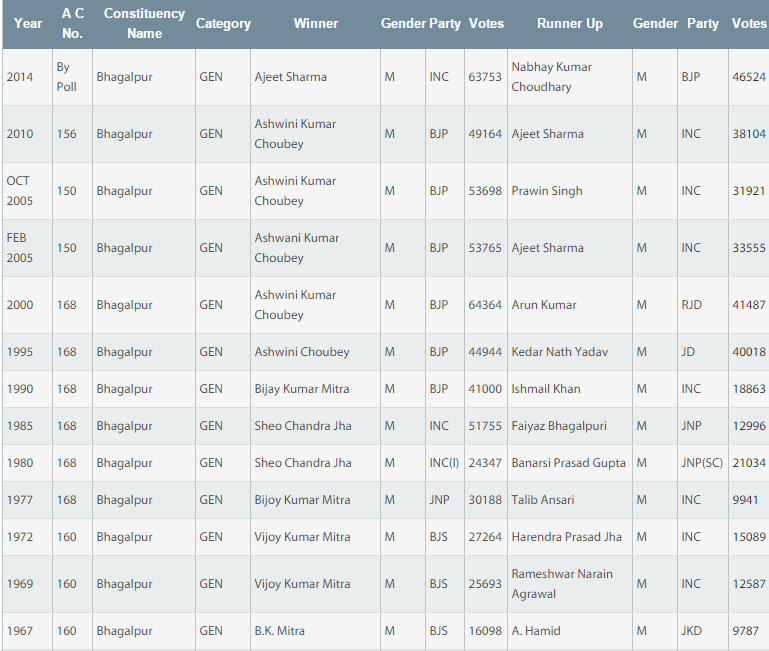Image resolution: width=769 pixels, height=651 pixels.
Task: Select runner up Arun Kumar
Action: pos(543,305)
